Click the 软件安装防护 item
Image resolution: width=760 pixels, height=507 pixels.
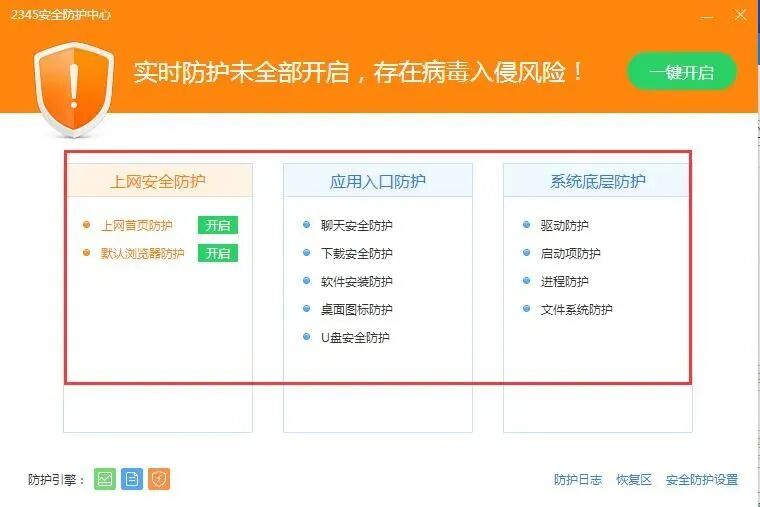tap(356, 282)
